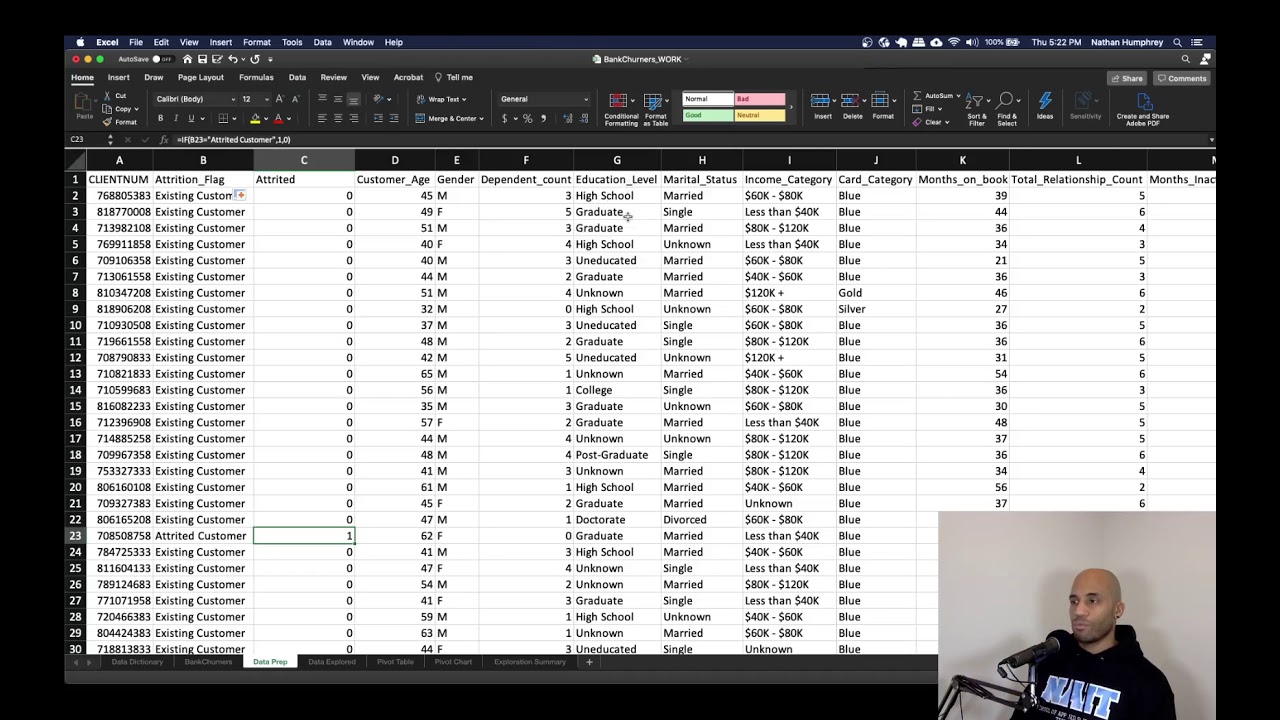Click the fx Insert Function icon

[x=163, y=140]
